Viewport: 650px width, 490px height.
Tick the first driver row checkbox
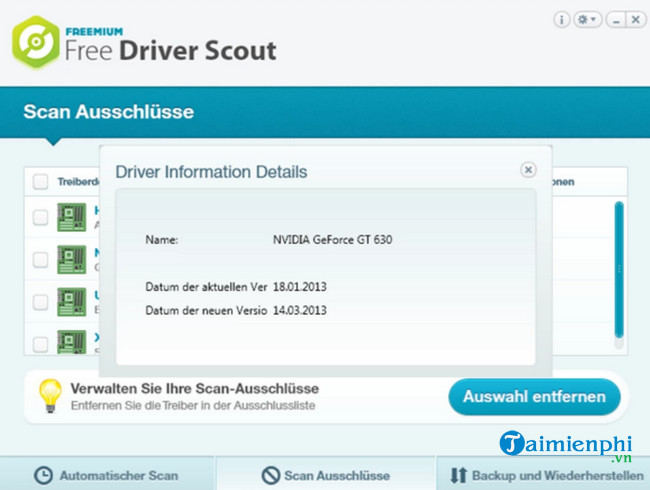40,217
